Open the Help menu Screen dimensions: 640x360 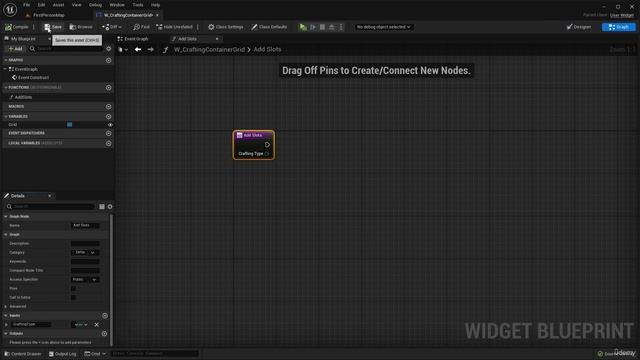156,5
